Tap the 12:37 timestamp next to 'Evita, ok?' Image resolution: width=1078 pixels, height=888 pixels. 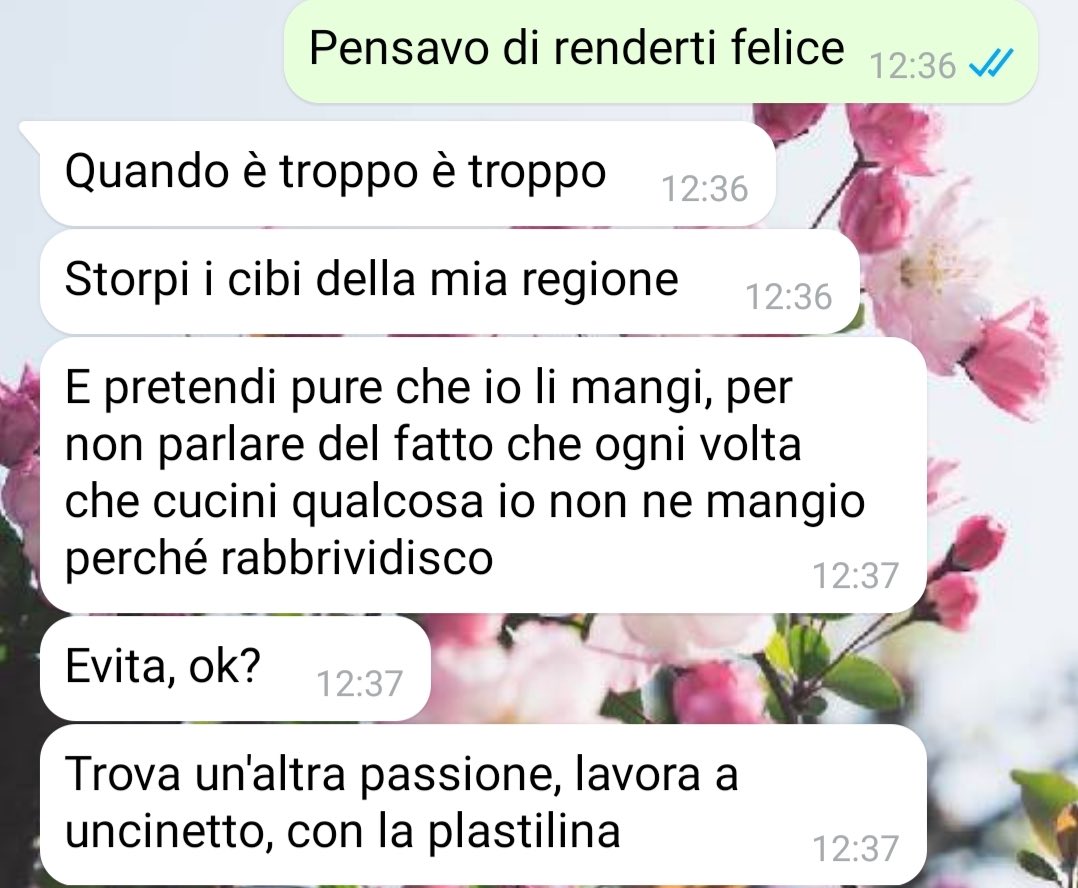tap(359, 683)
